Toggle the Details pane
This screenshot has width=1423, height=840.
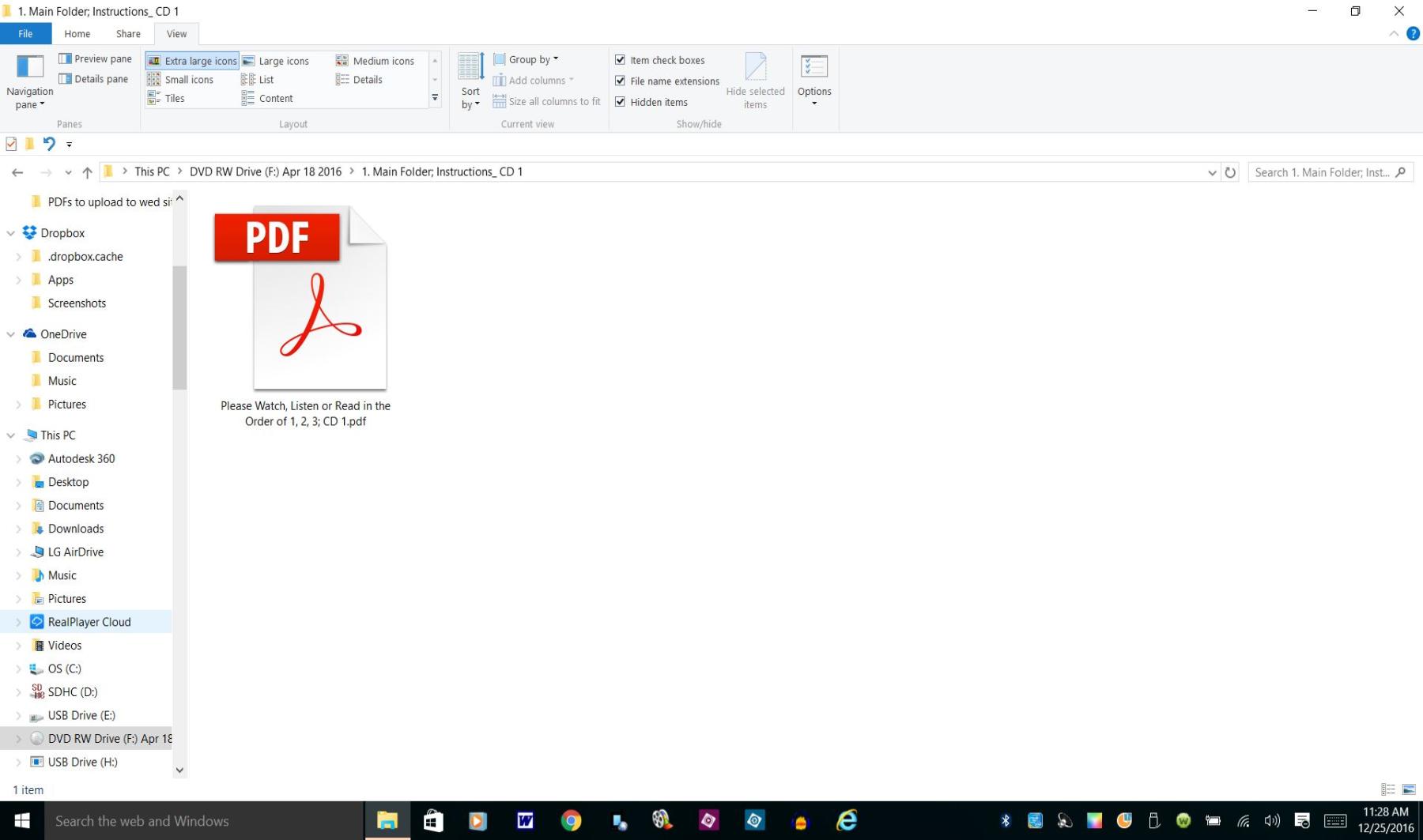[x=93, y=79]
